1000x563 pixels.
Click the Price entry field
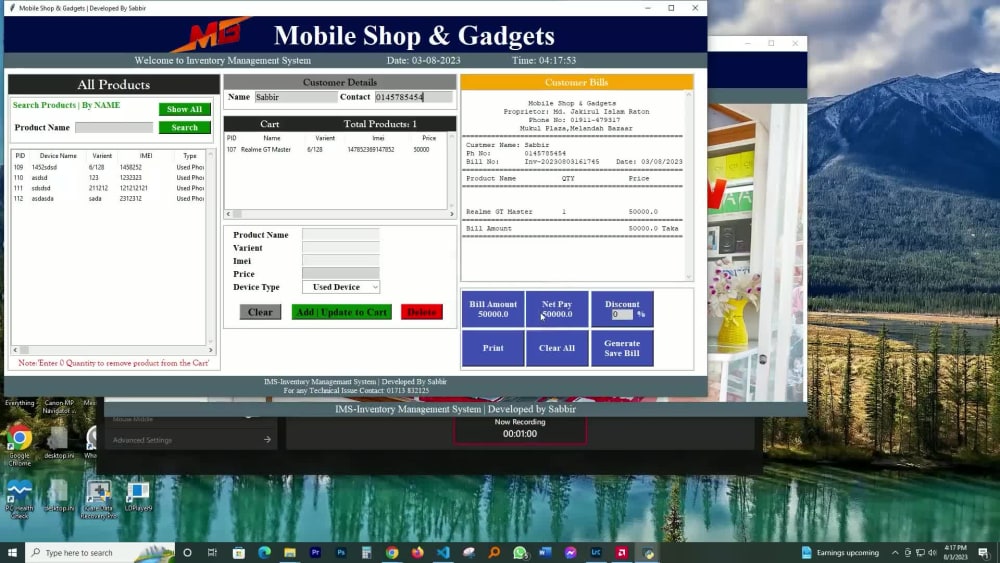coord(341,274)
